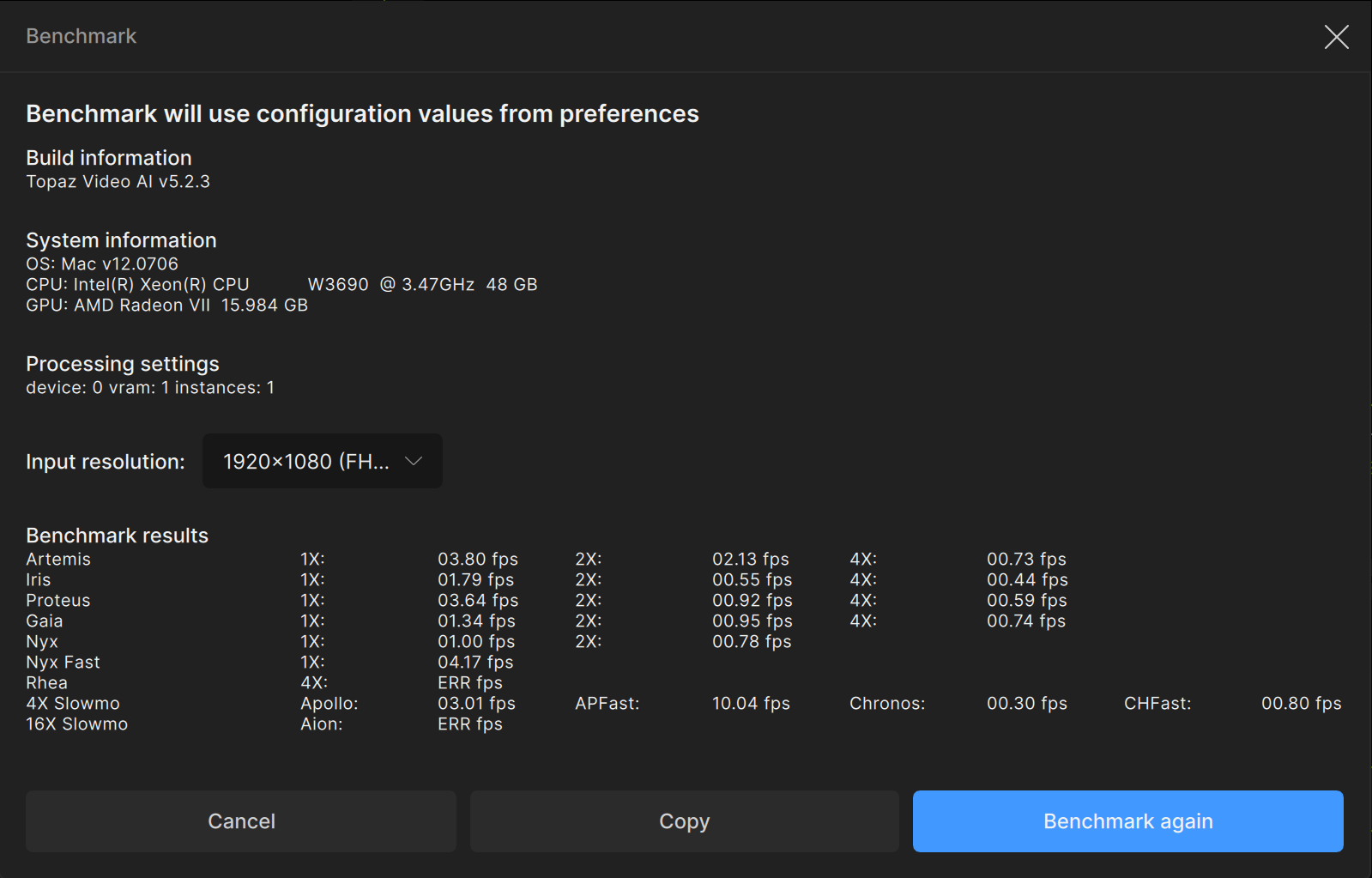This screenshot has height=878, width=1372.
Task: Click Proteus 1X value 03.64 fps
Action: 478,601
